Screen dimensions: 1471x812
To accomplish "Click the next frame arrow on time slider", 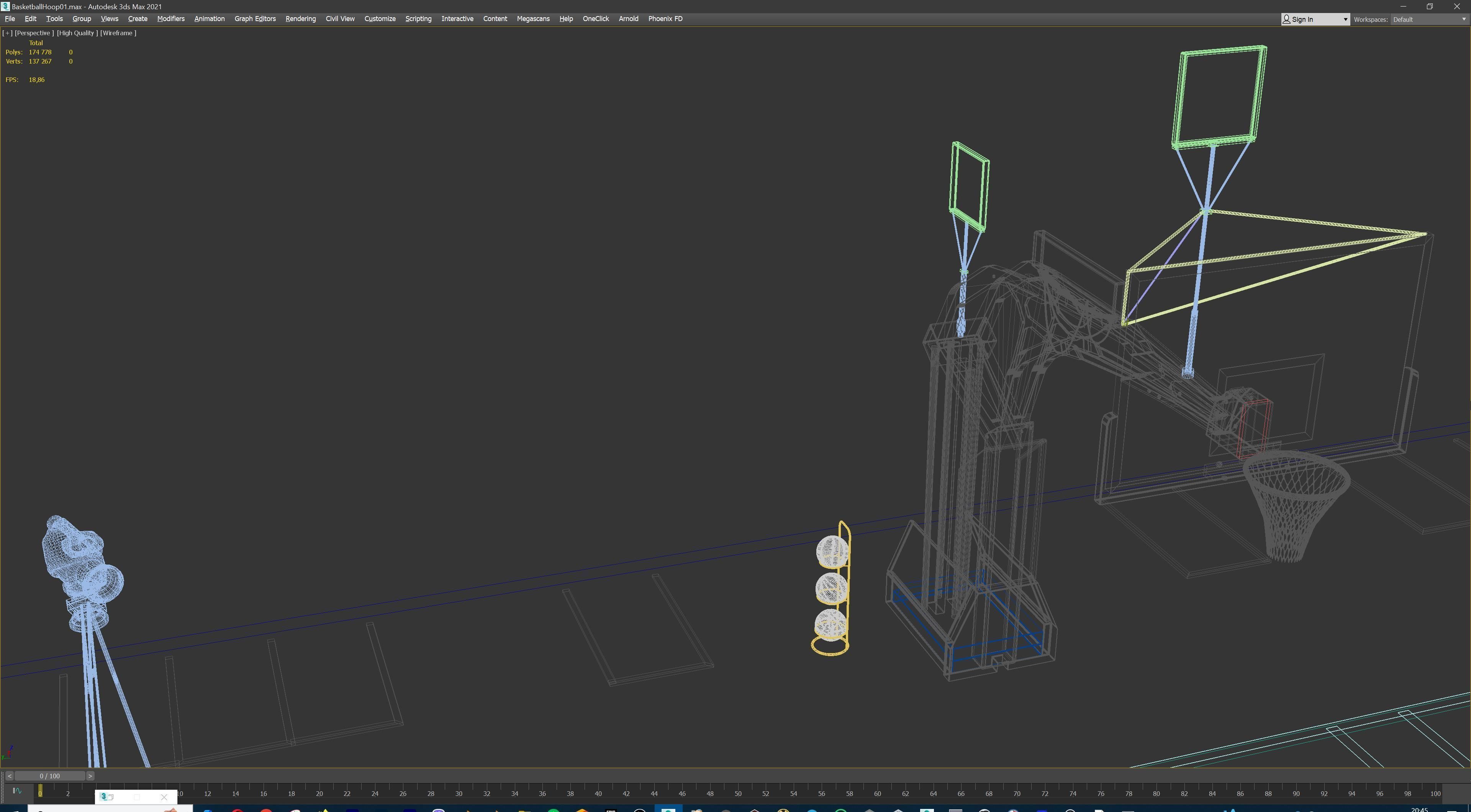I will (90, 776).
